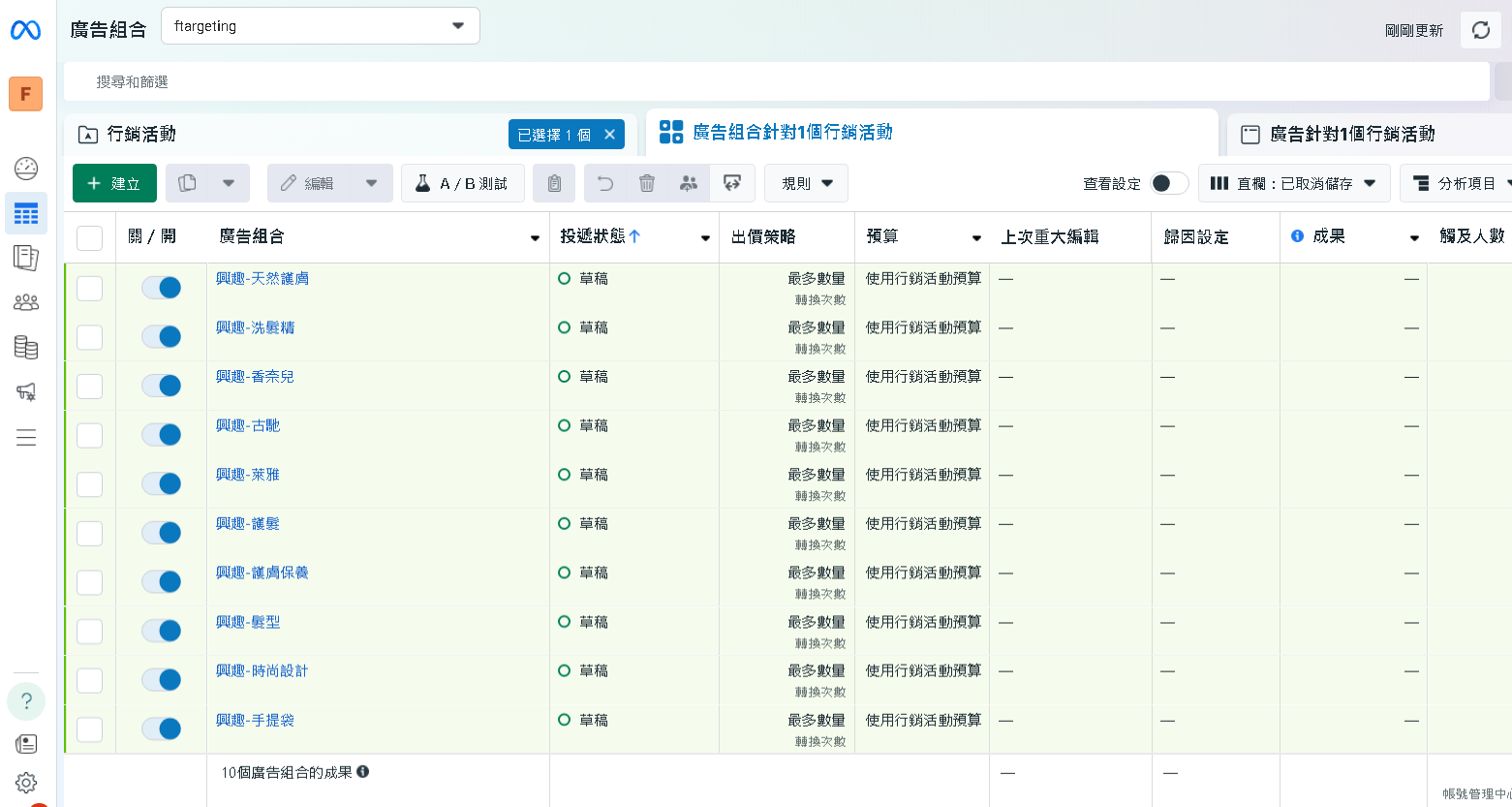Open the news feed updates icon

coord(26,743)
